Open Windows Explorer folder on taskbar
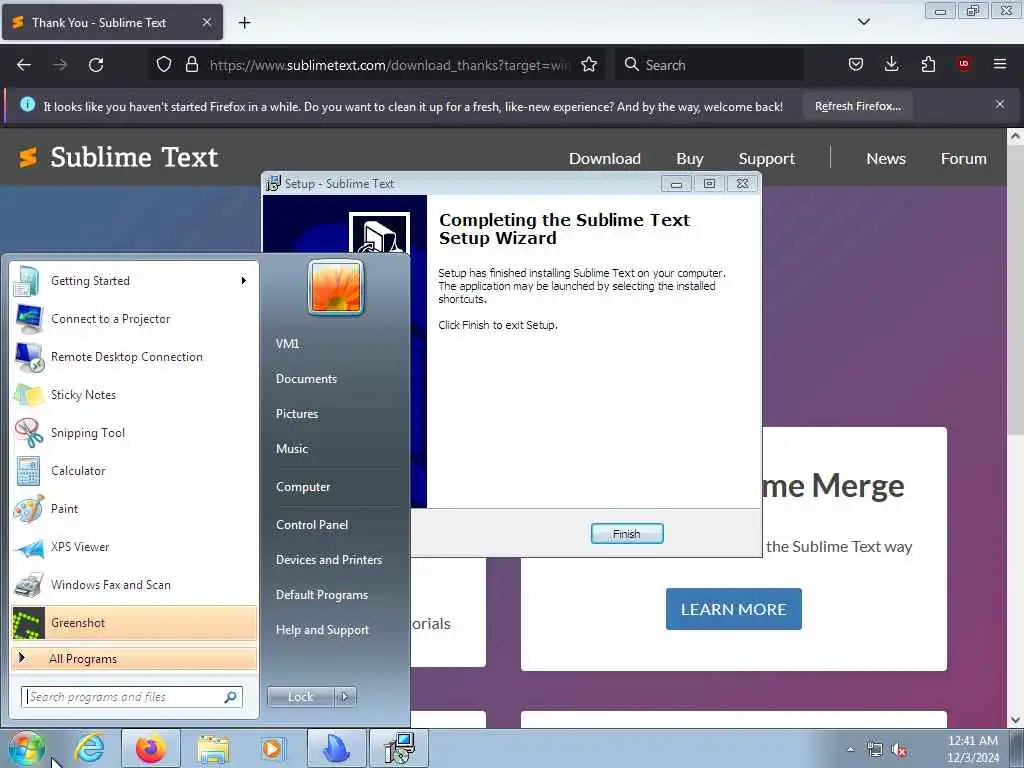This screenshot has height=768, width=1024. [x=213, y=749]
